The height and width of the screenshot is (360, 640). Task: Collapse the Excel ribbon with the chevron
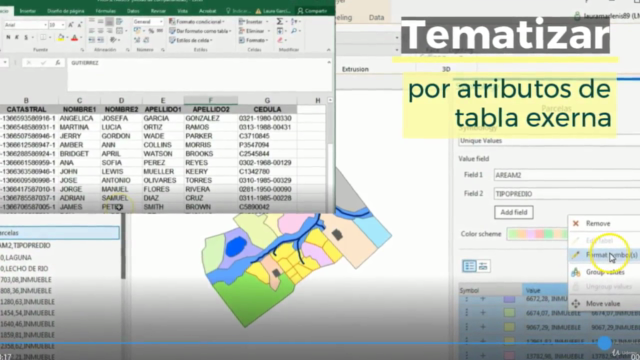pos(329,50)
